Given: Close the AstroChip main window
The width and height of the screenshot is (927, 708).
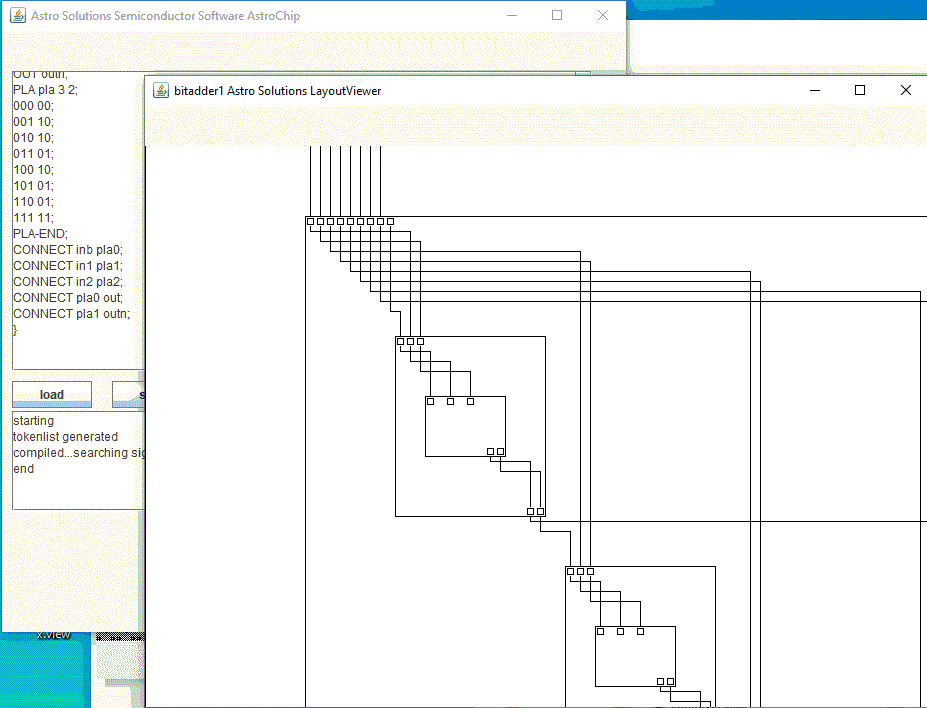Looking at the screenshot, I should (x=602, y=15).
